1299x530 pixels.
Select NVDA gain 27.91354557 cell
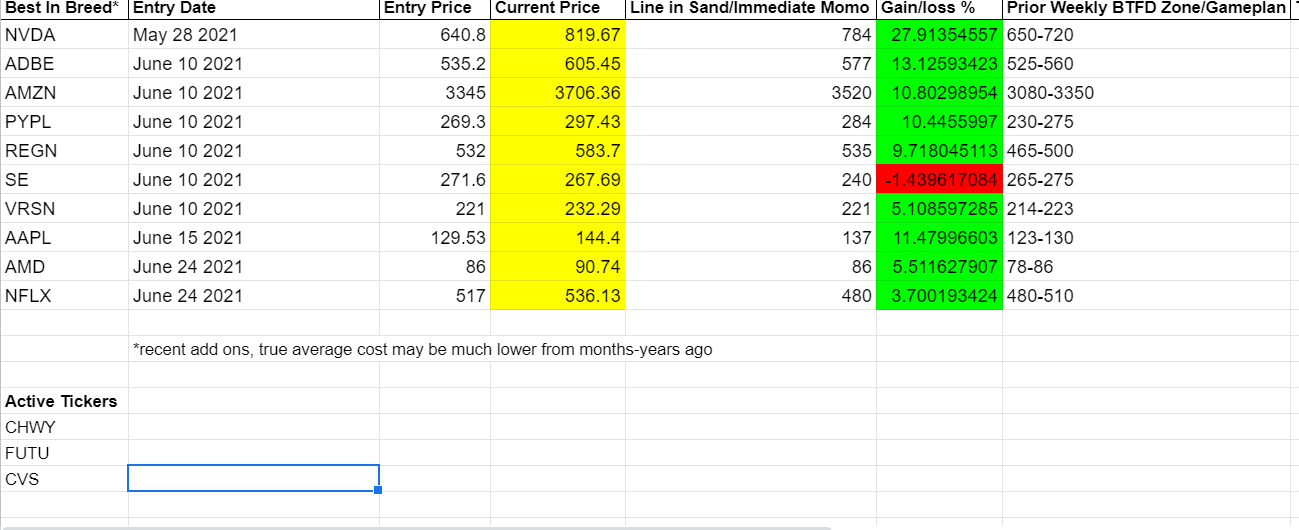point(939,36)
